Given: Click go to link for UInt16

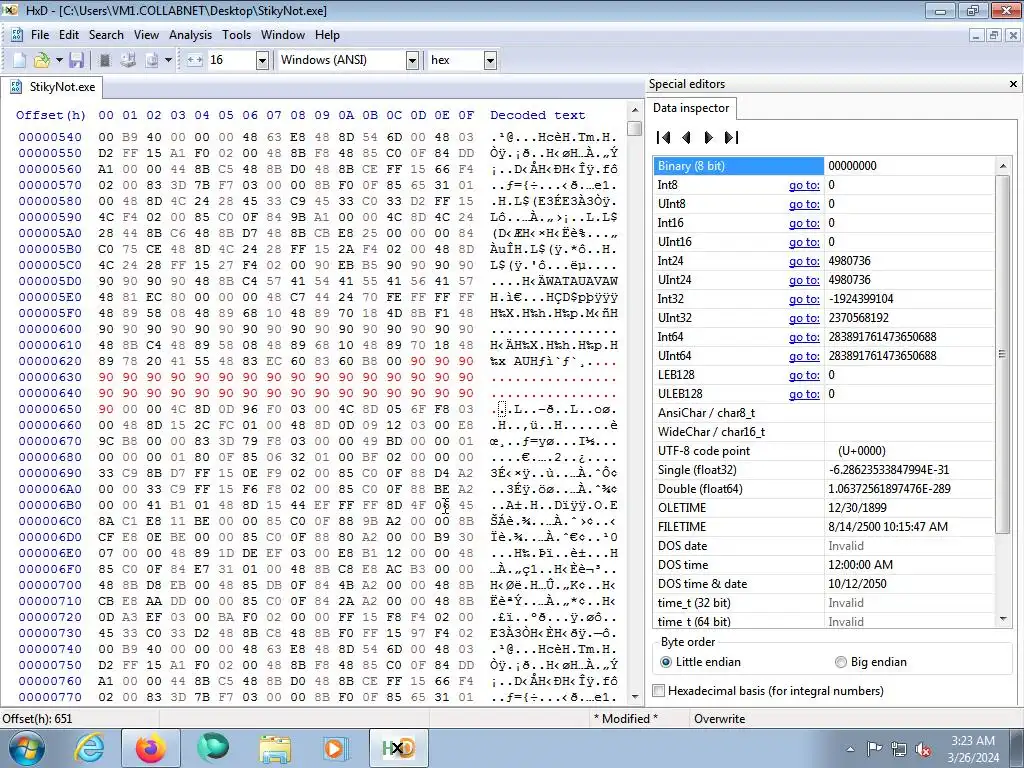Looking at the screenshot, I should (x=804, y=242).
